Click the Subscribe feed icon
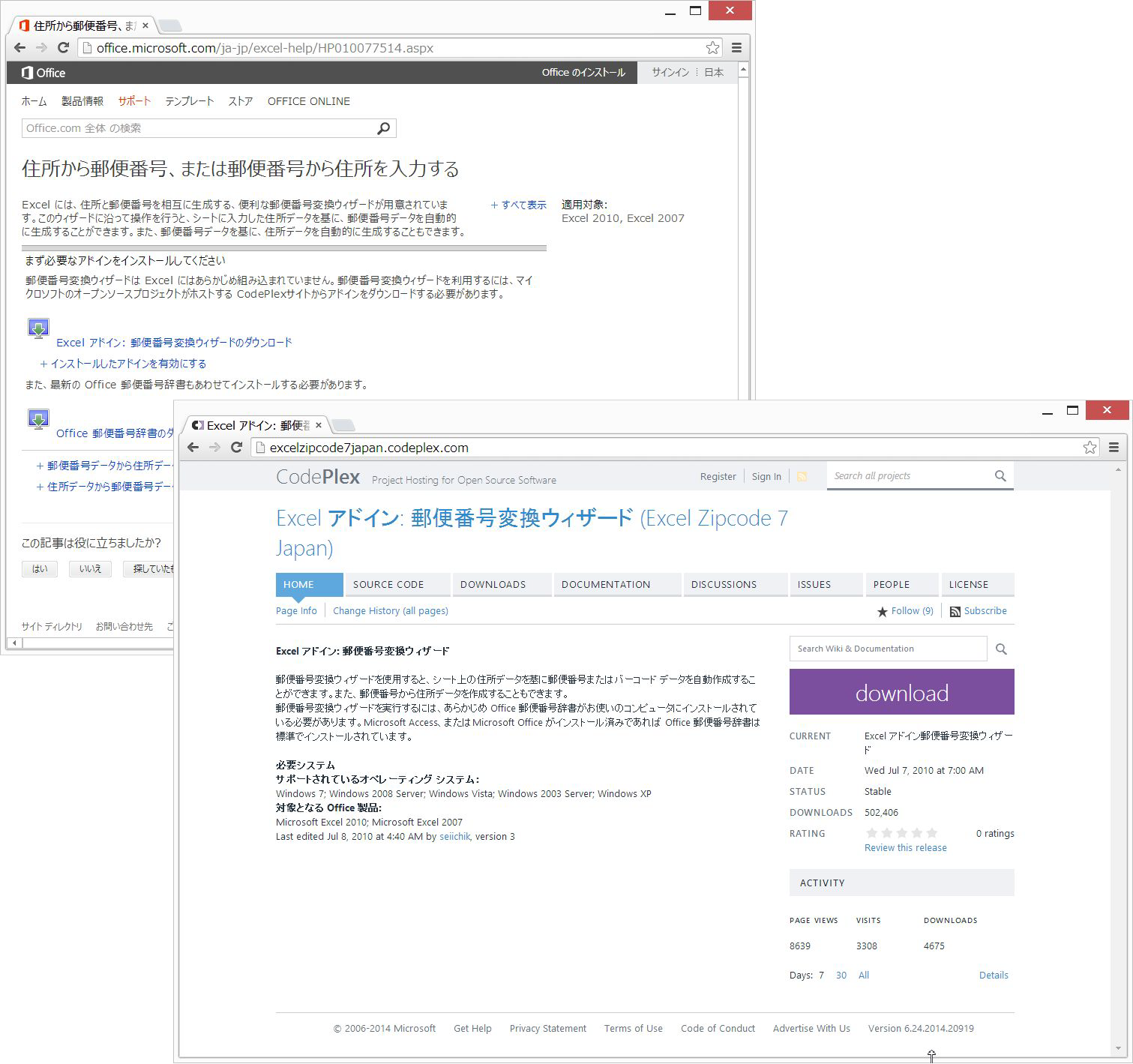Screen dimensions: 1133x1064 coord(955,612)
